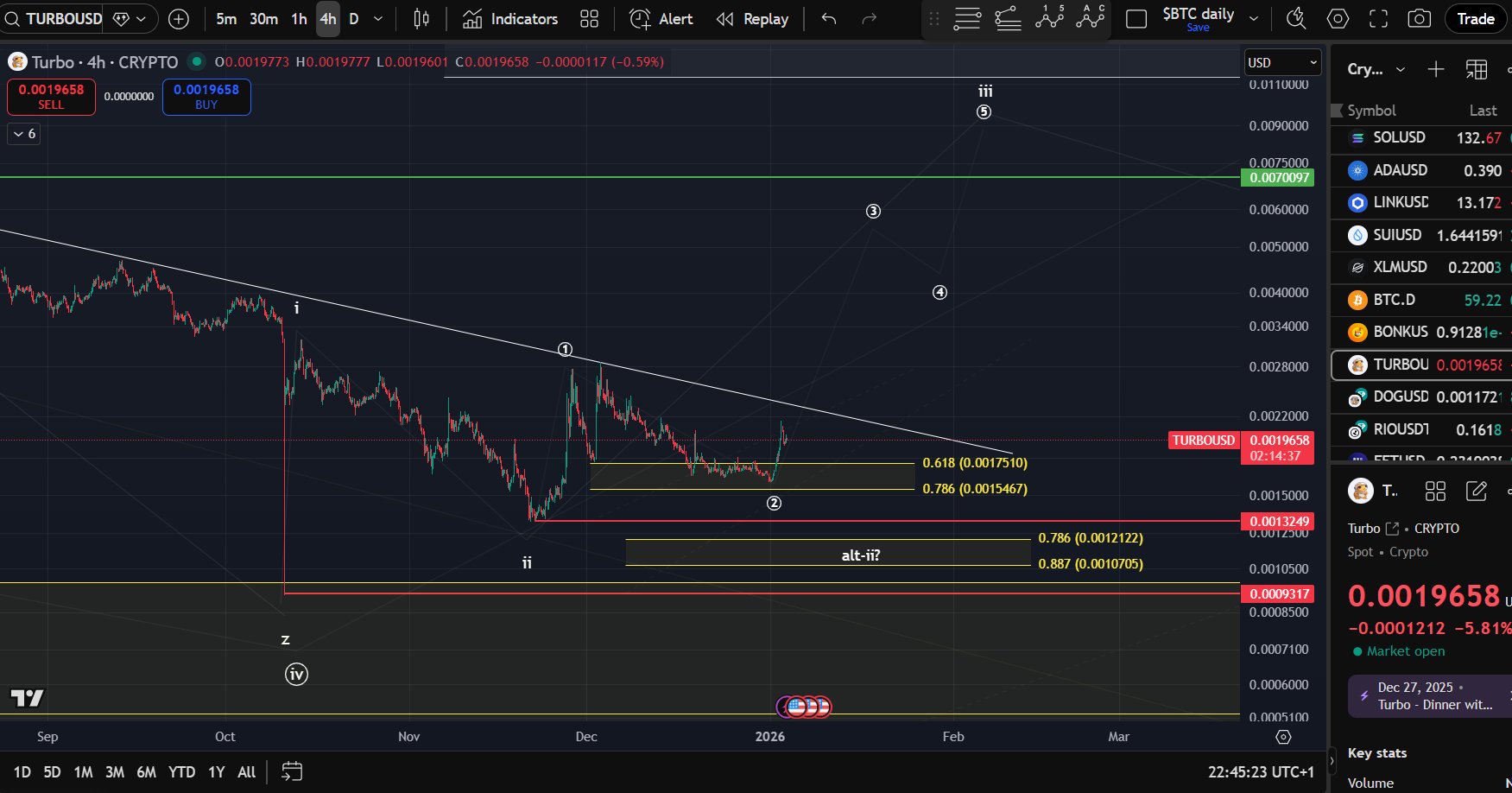Click the green market status dot
Image resolution: width=1512 pixels, height=793 pixels.
tap(197, 61)
